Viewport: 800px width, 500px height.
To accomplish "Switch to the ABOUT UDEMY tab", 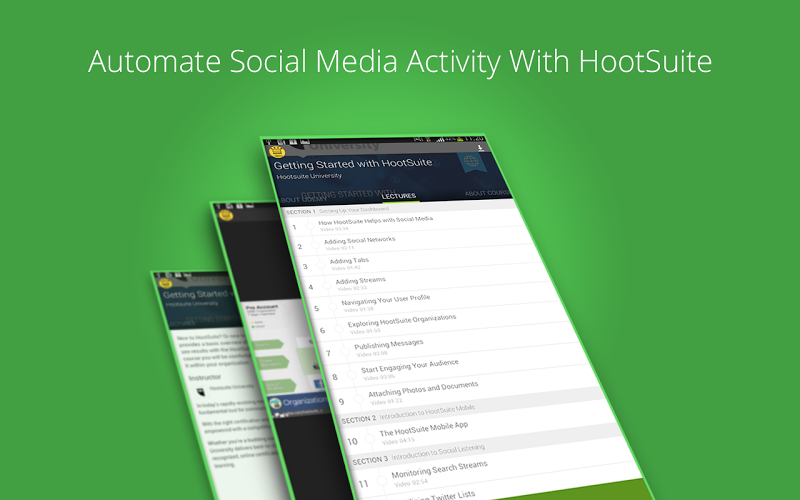I will pos(303,199).
